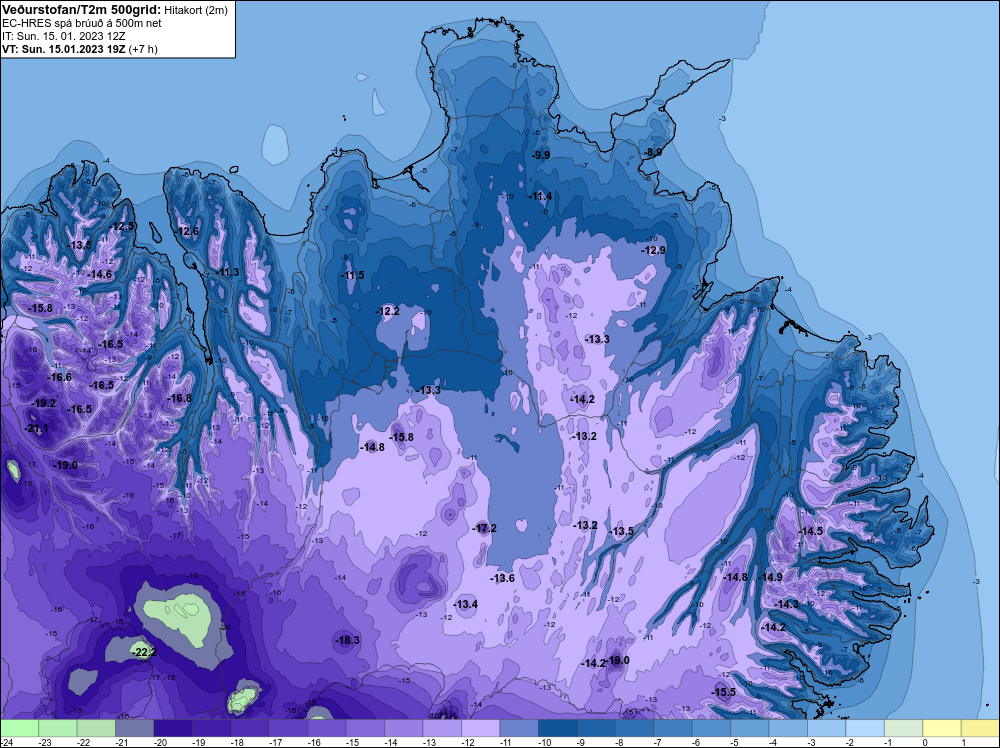Select the gray legend swatch labeled -21

point(135,728)
